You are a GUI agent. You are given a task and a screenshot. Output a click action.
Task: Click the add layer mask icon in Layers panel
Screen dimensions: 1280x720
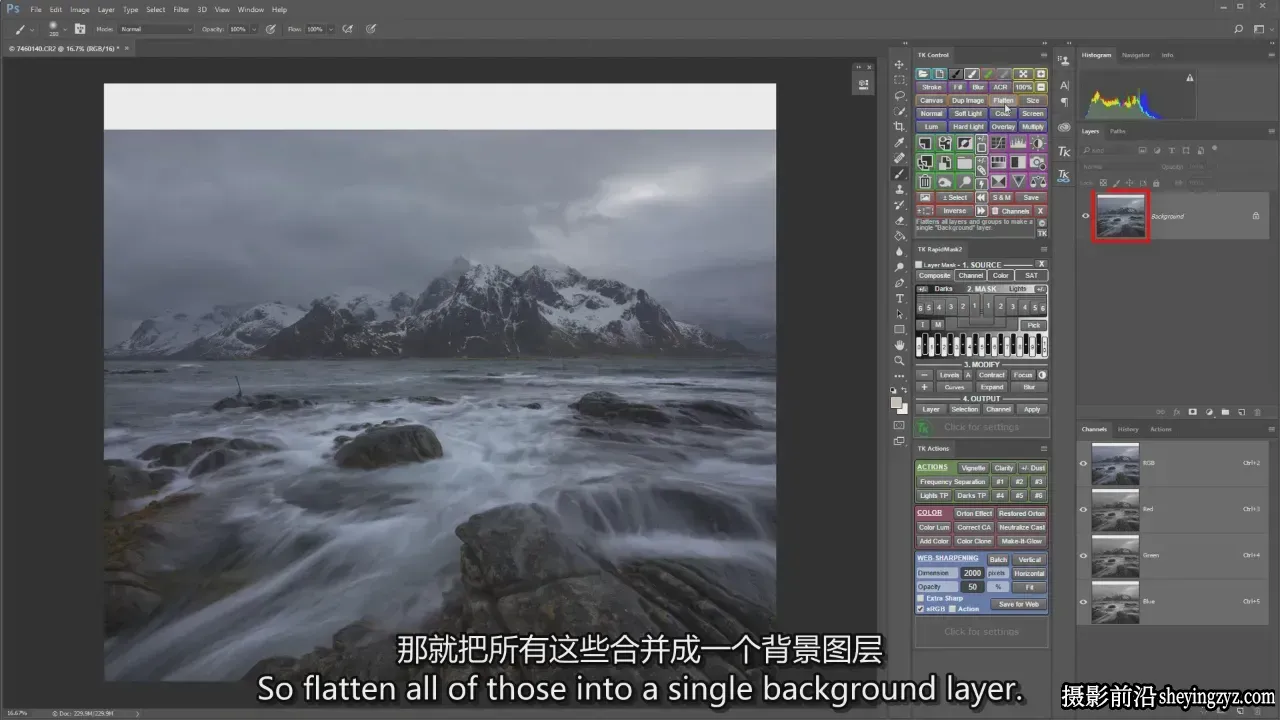tap(1192, 412)
